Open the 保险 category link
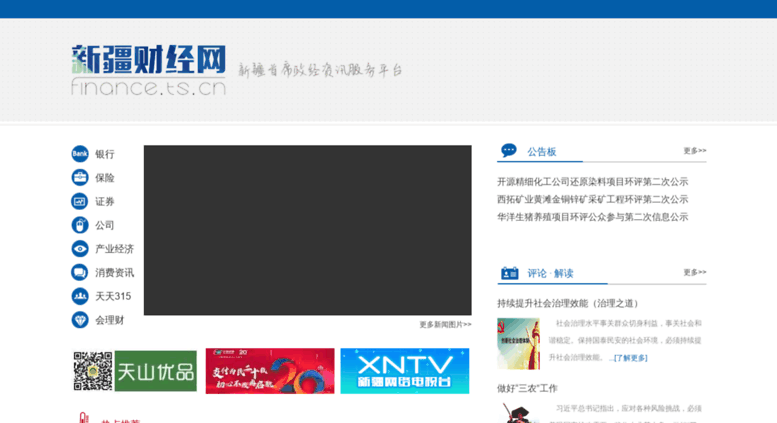Screen dimensions: 777x423 (x=105, y=178)
